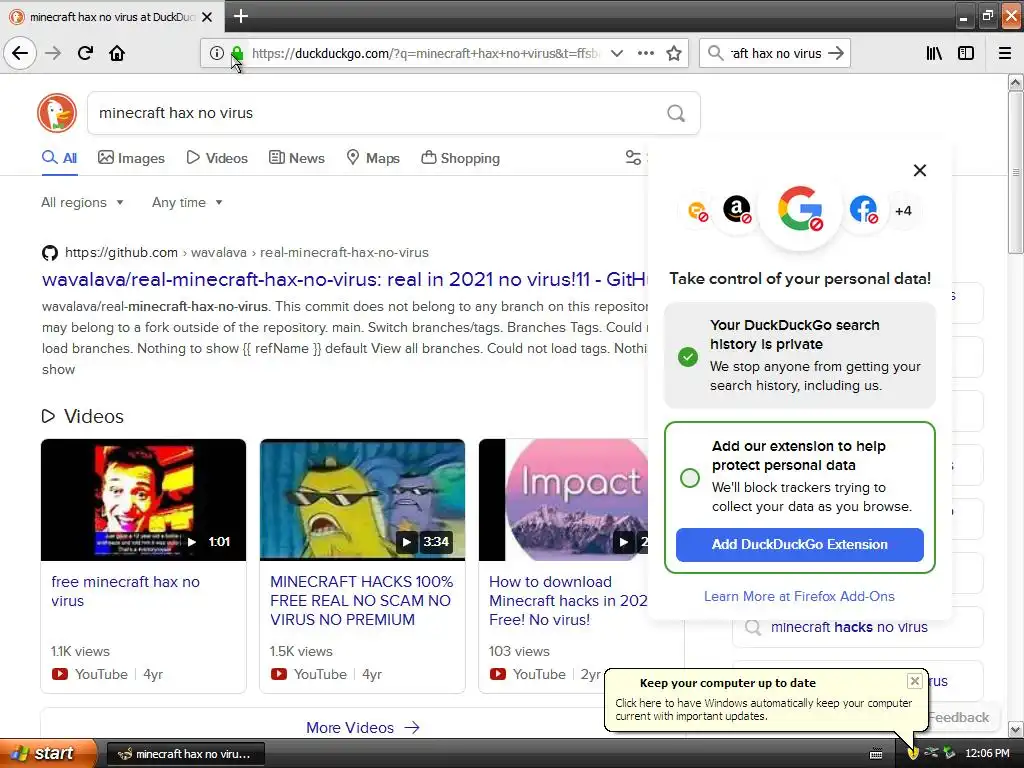Click the green padlock security icon
The image size is (1024, 768).
pos(237,53)
